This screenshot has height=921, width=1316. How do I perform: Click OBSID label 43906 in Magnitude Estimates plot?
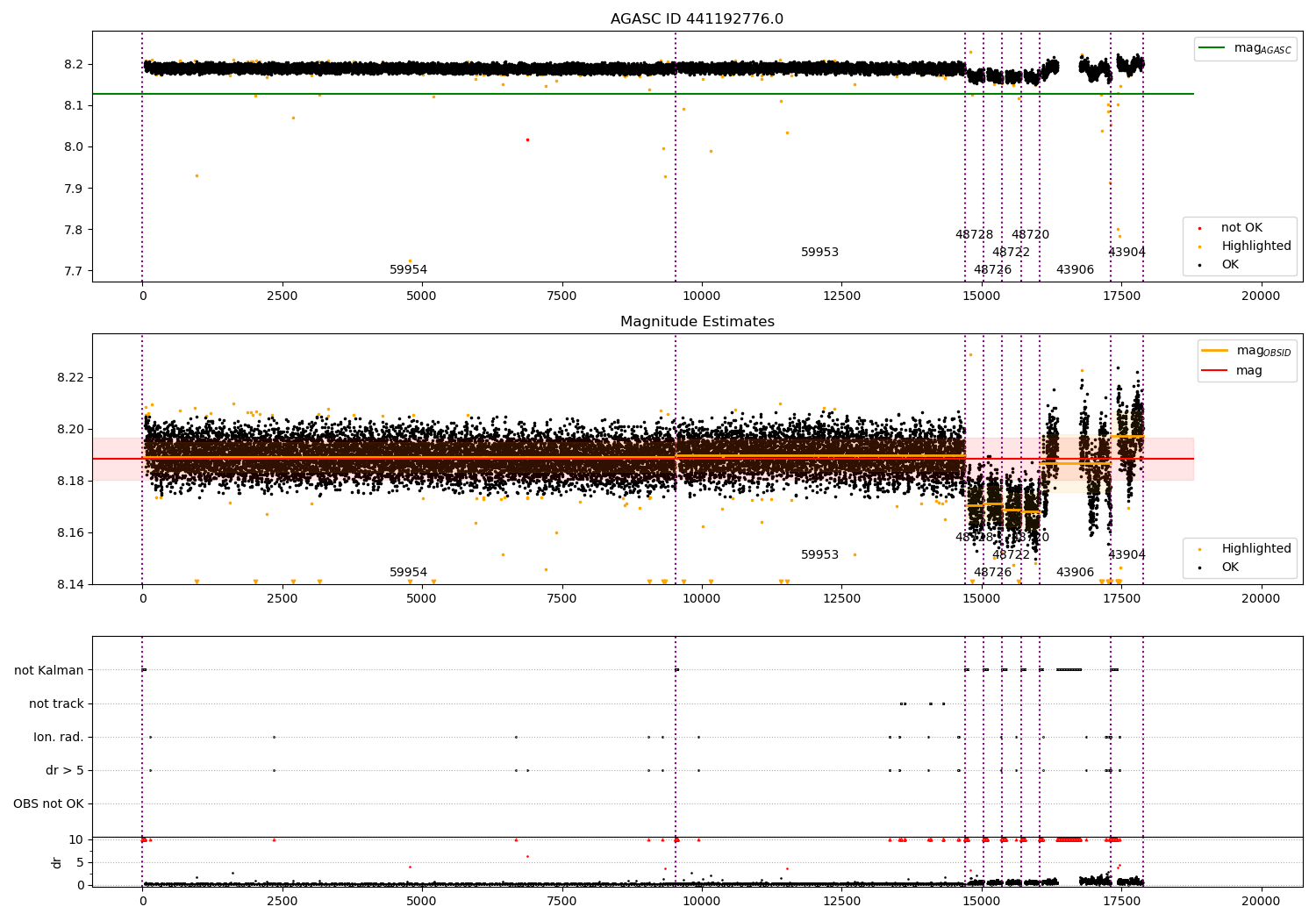pos(1076,573)
